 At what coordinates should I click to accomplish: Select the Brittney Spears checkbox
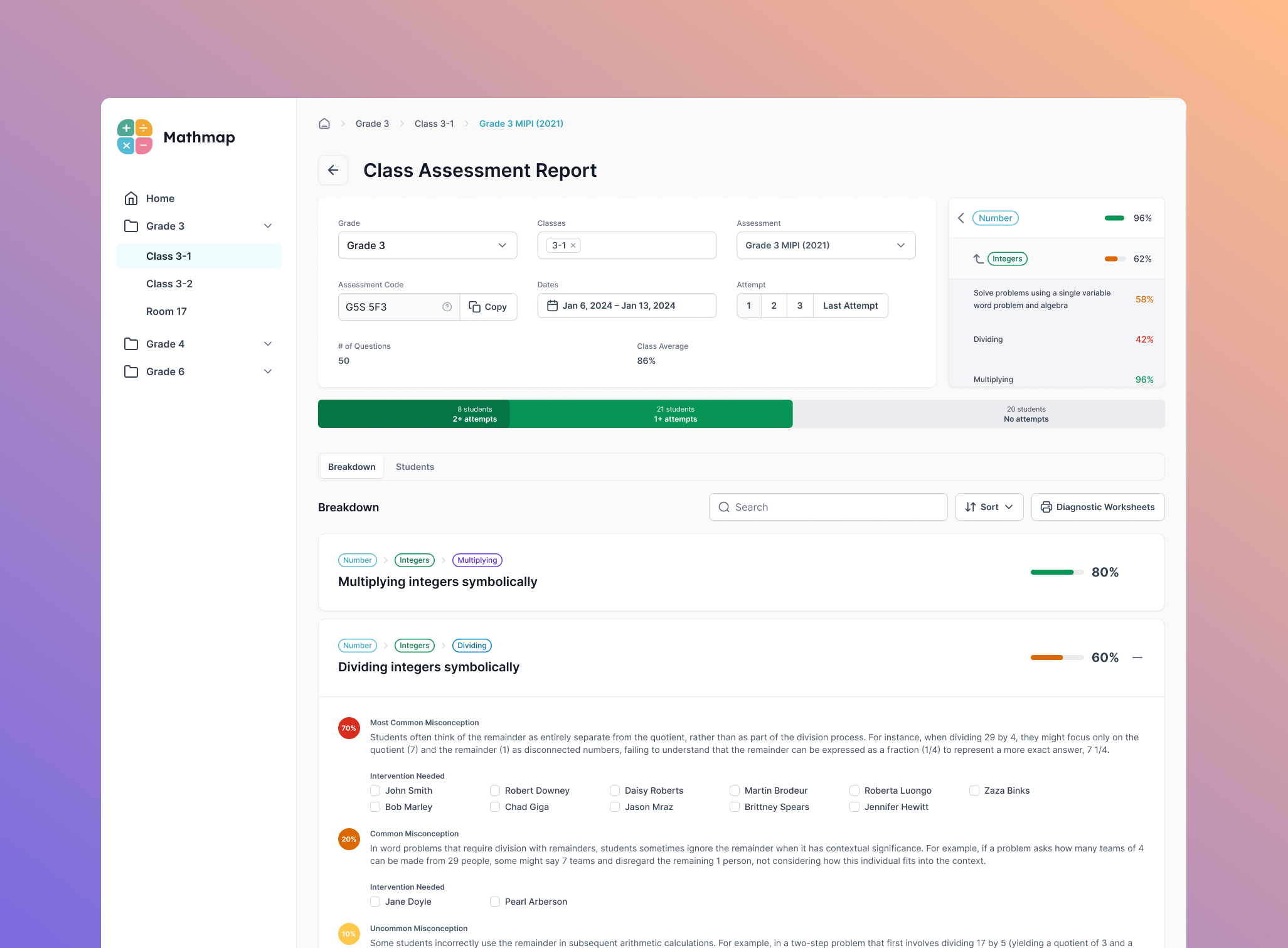point(735,807)
